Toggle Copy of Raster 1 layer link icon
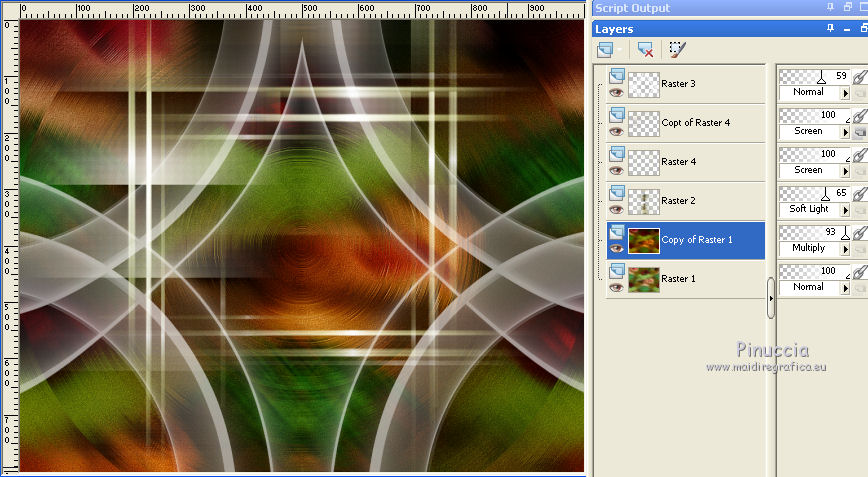The height and width of the screenshot is (477, 868). click(860, 232)
